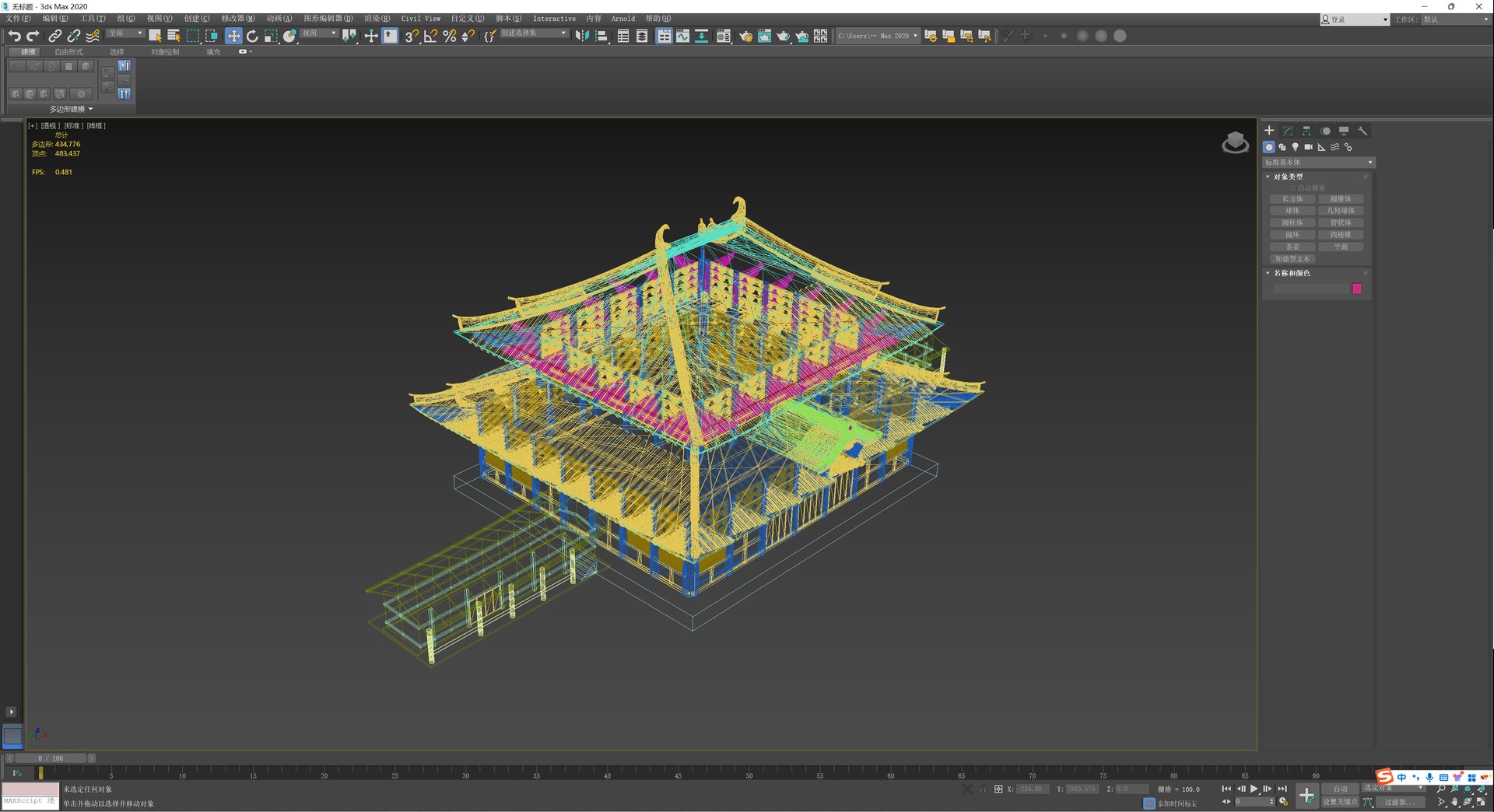Open the workspace dropdown 默认
This screenshot has width=1494, height=812.
click(x=1455, y=19)
